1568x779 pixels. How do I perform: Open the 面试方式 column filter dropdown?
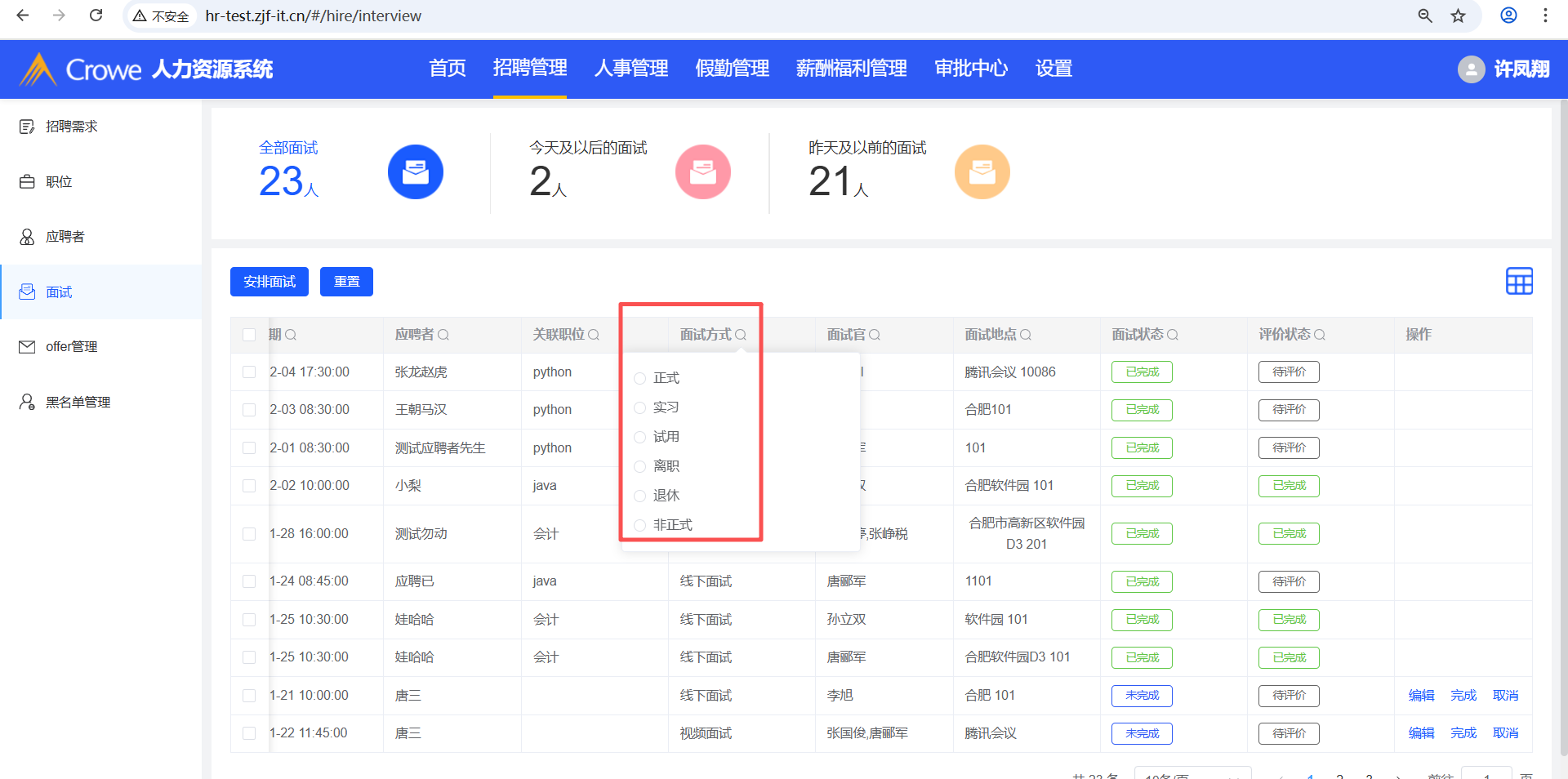point(740,335)
